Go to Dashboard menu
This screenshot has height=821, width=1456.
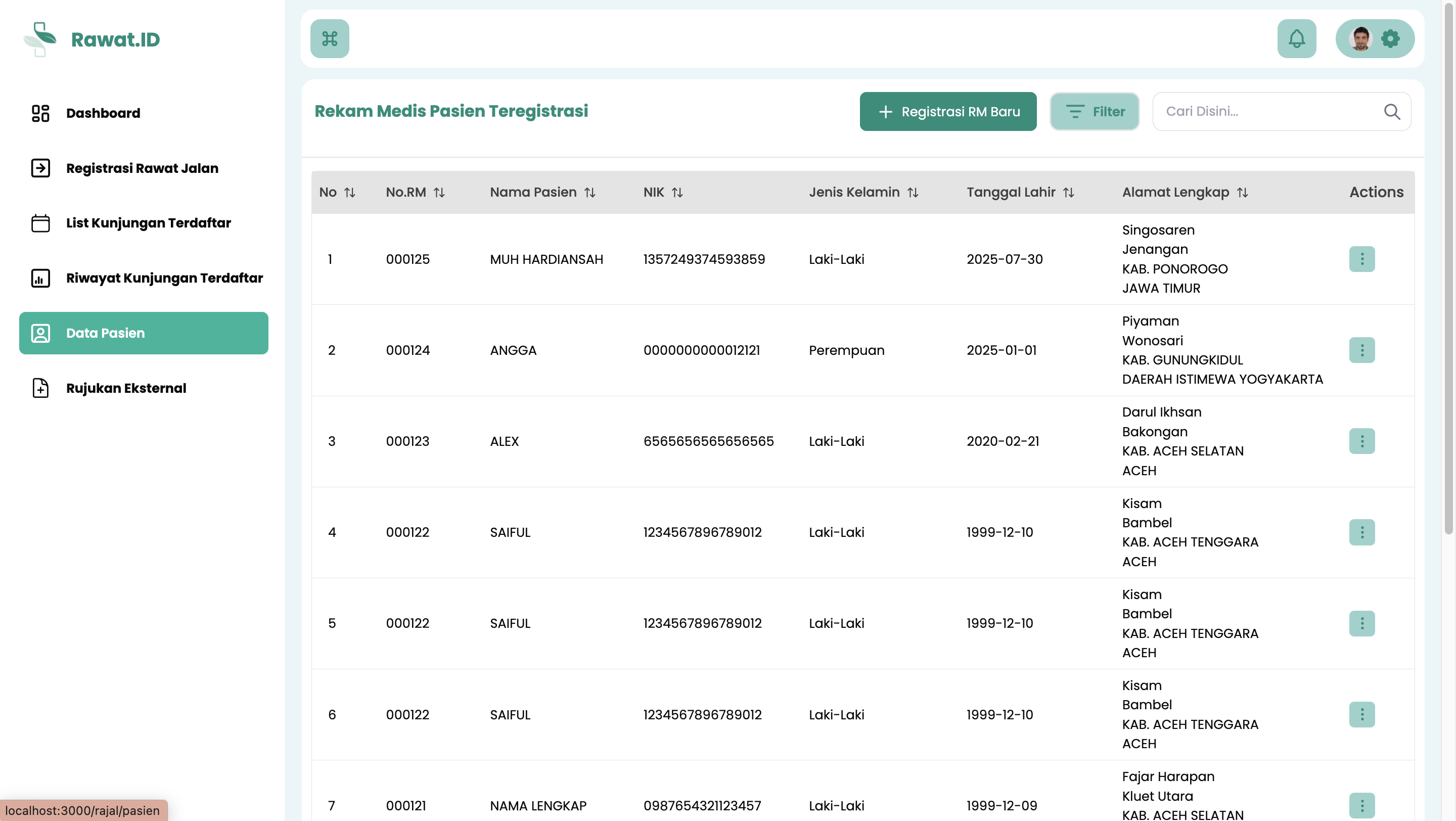[x=103, y=113]
